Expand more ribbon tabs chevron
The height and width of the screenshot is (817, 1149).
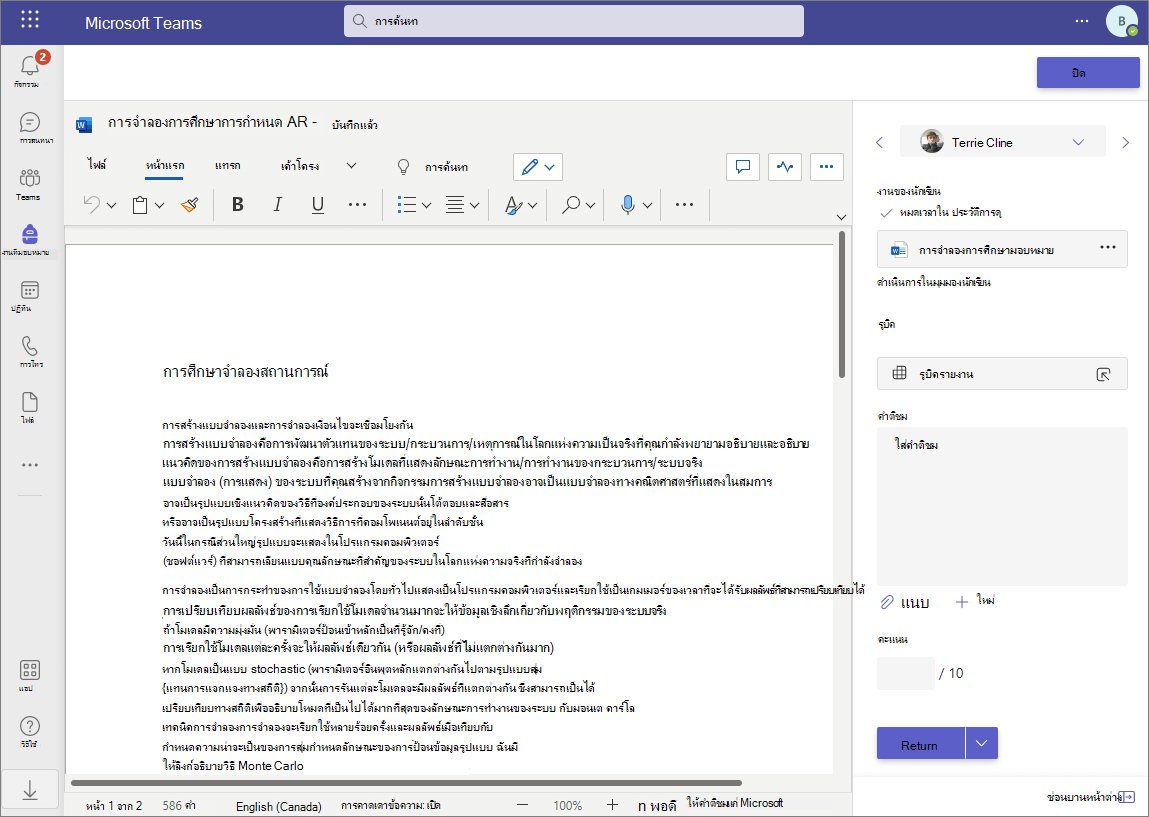point(351,166)
